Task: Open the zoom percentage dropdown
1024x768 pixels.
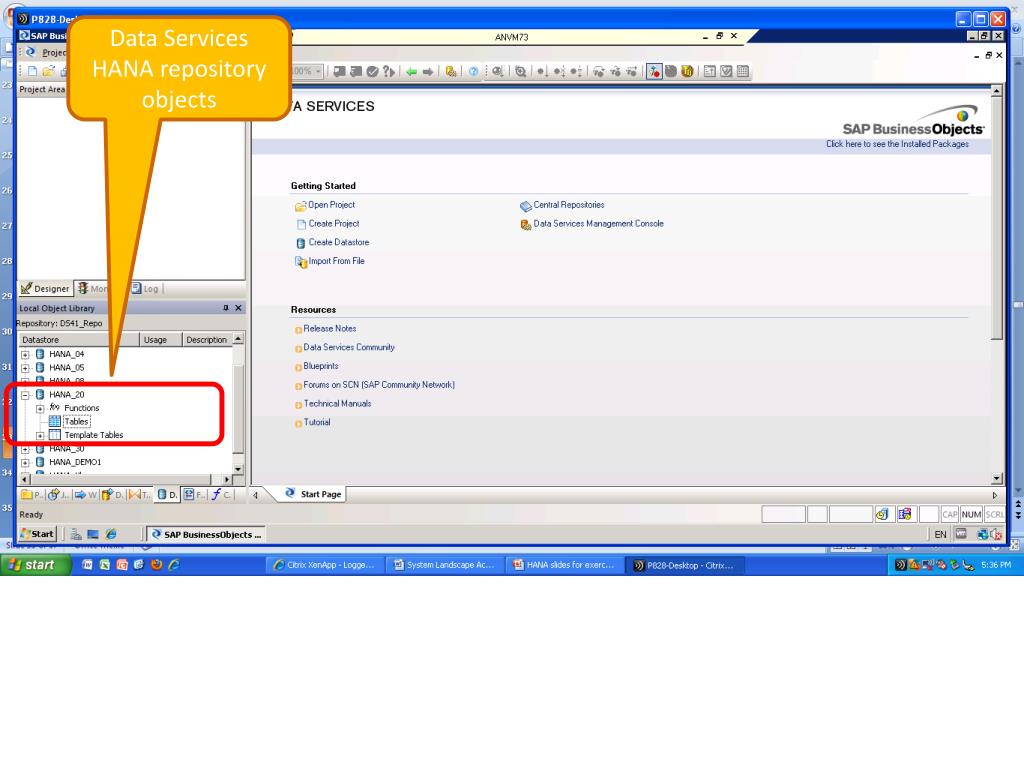Action: tap(318, 71)
